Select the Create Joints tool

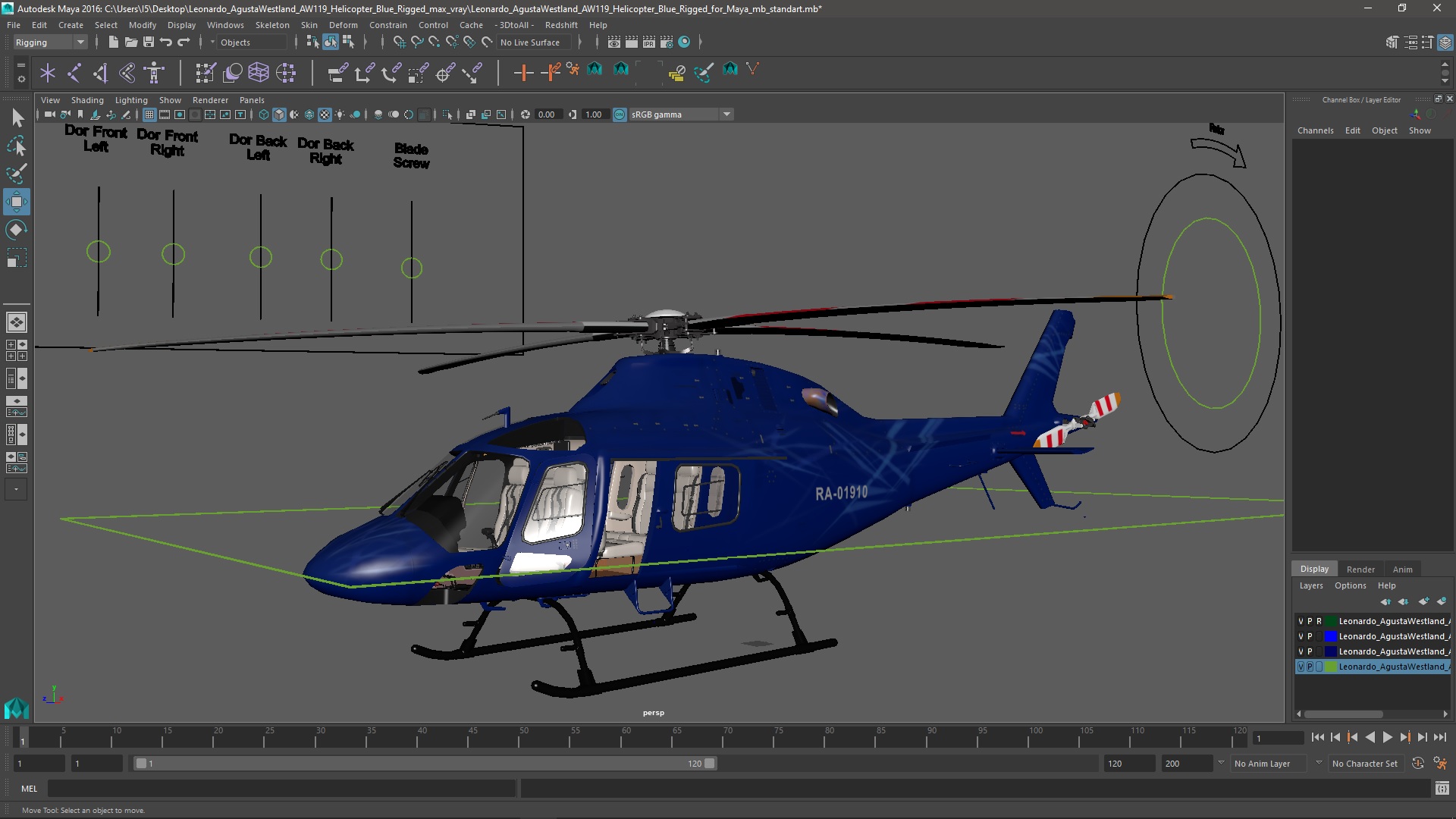click(x=74, y=73)
